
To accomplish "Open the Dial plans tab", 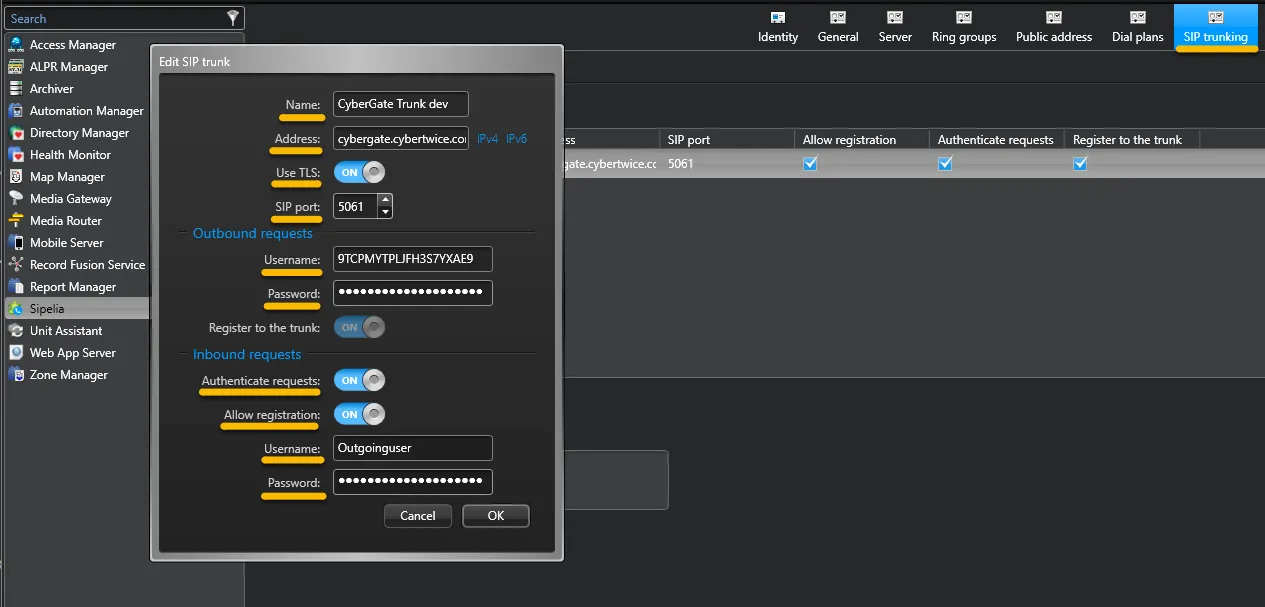I will (1138, 27).
